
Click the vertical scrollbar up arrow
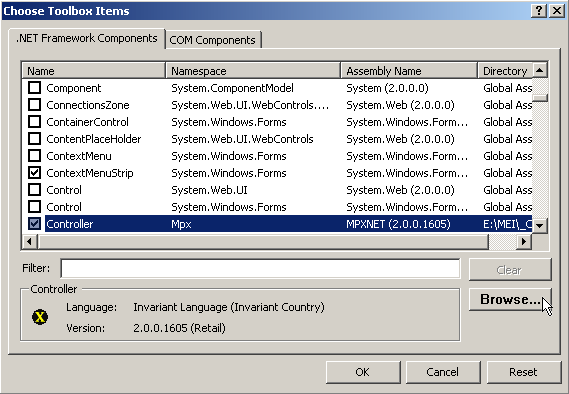(x=540, y=70)
